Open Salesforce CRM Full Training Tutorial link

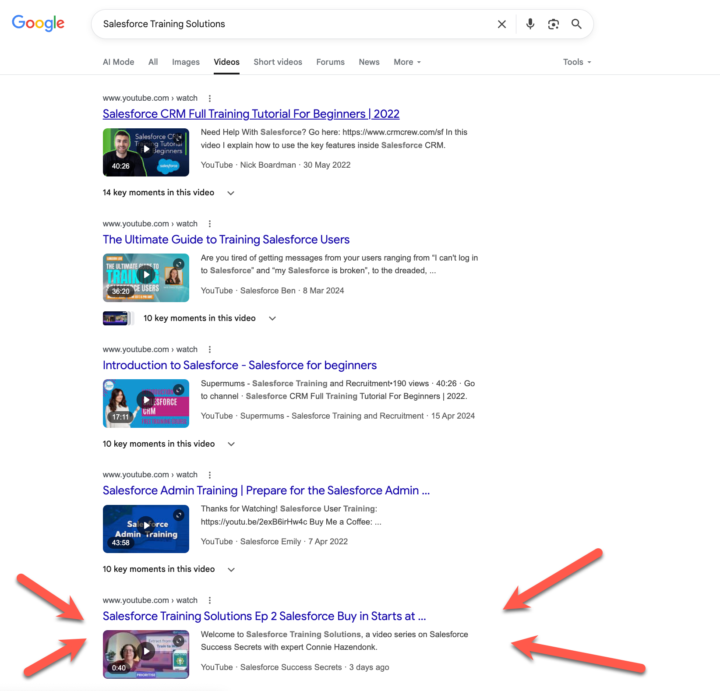(251, 114)
